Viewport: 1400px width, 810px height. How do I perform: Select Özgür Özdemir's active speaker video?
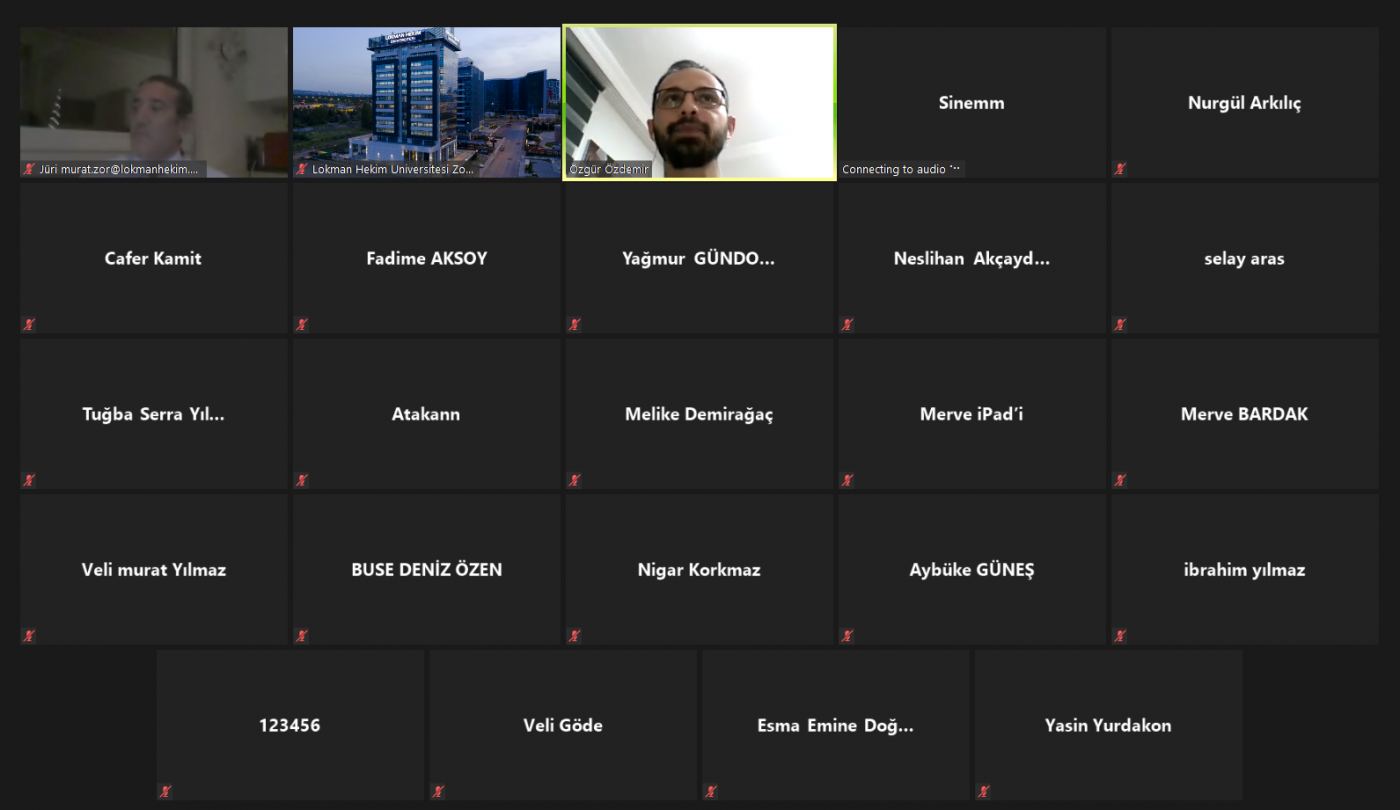[700, 102]
